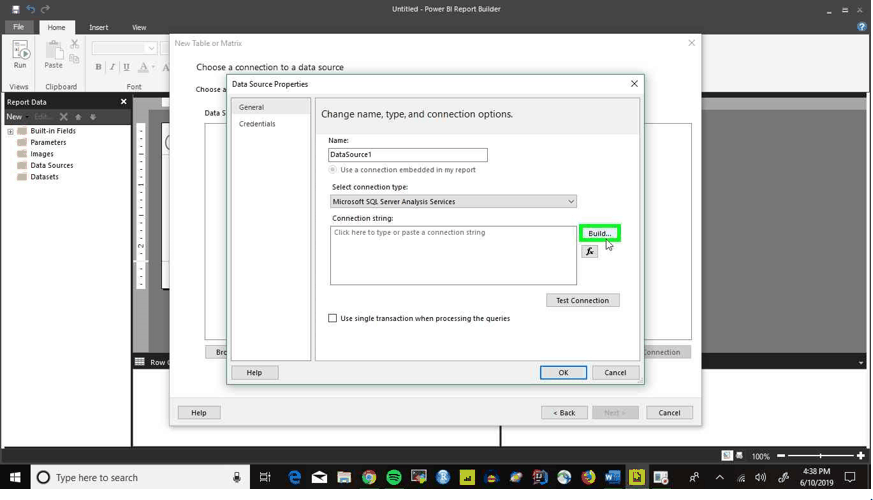Close the Report Data pane

[124, 102]
